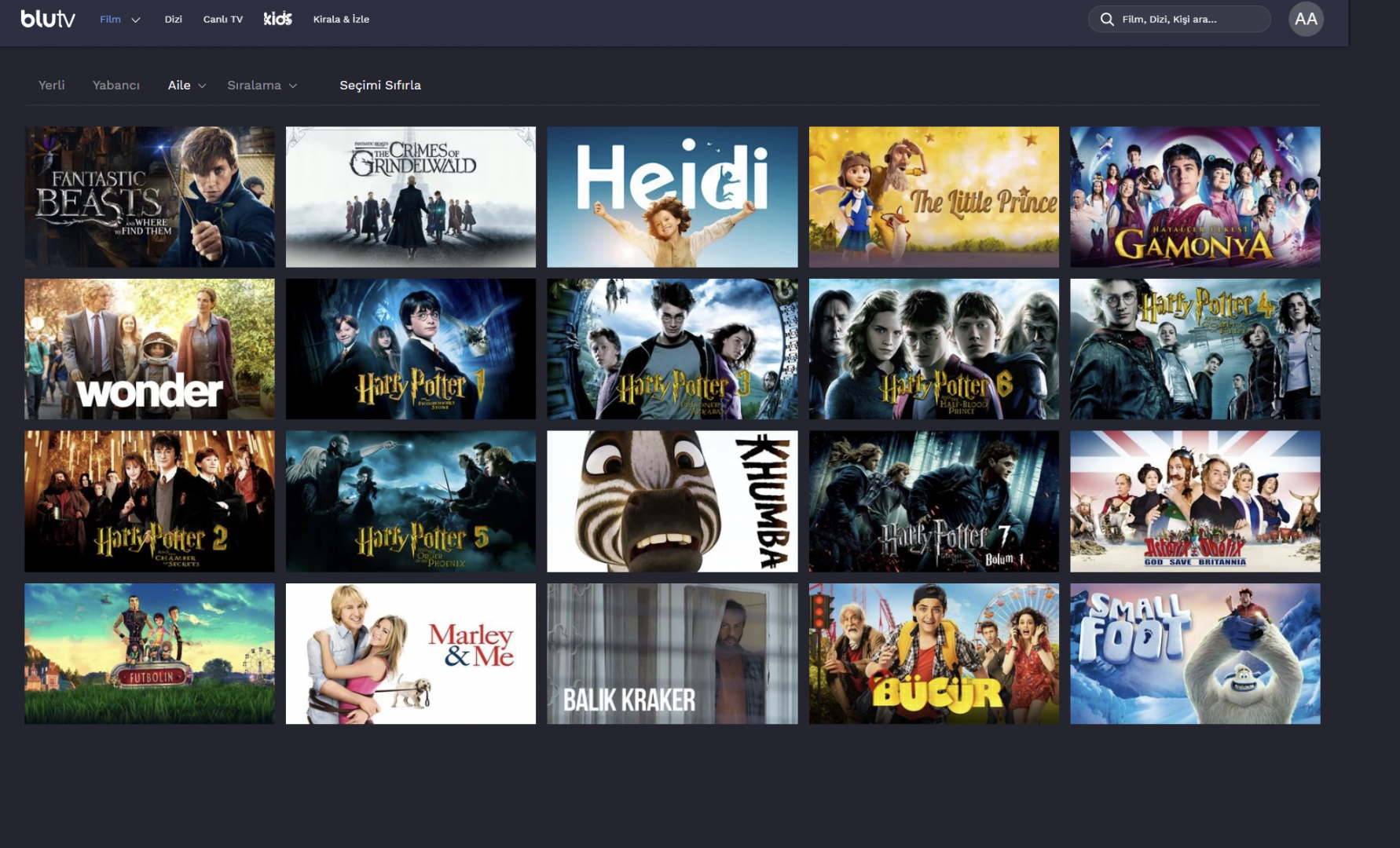Open the Heidi movie poster
This screenshot has width=1400, height=848.
click(672, 196)
